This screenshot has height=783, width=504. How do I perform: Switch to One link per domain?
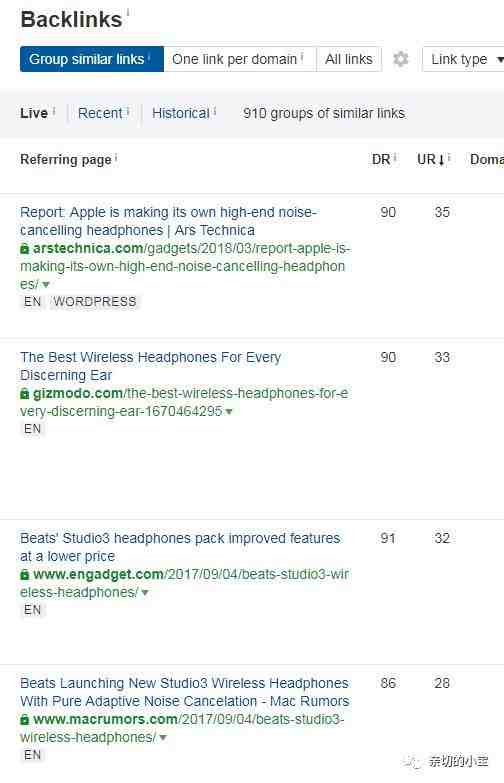(240, 59)
